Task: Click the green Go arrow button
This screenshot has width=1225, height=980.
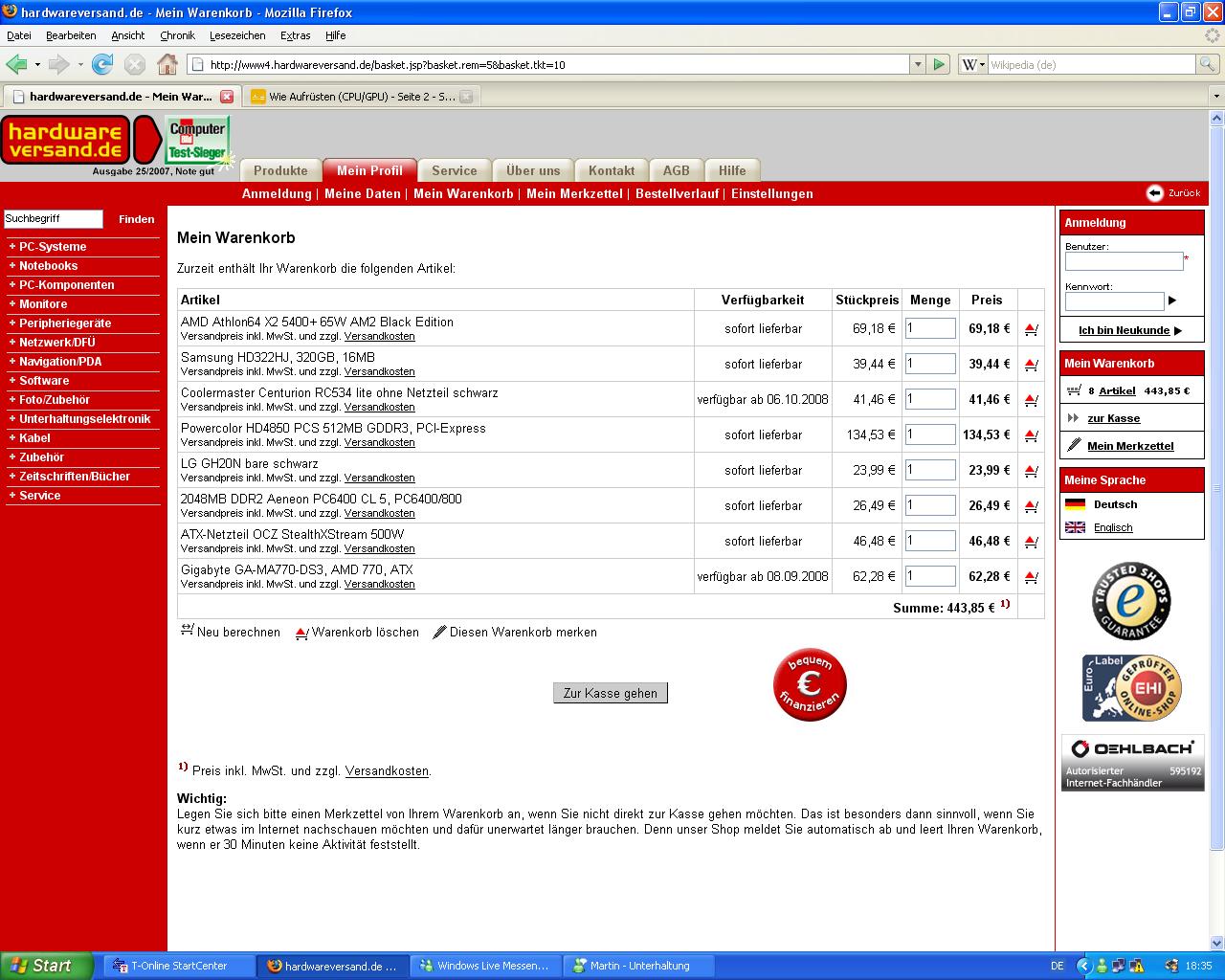Action: (x=939, y=64)
